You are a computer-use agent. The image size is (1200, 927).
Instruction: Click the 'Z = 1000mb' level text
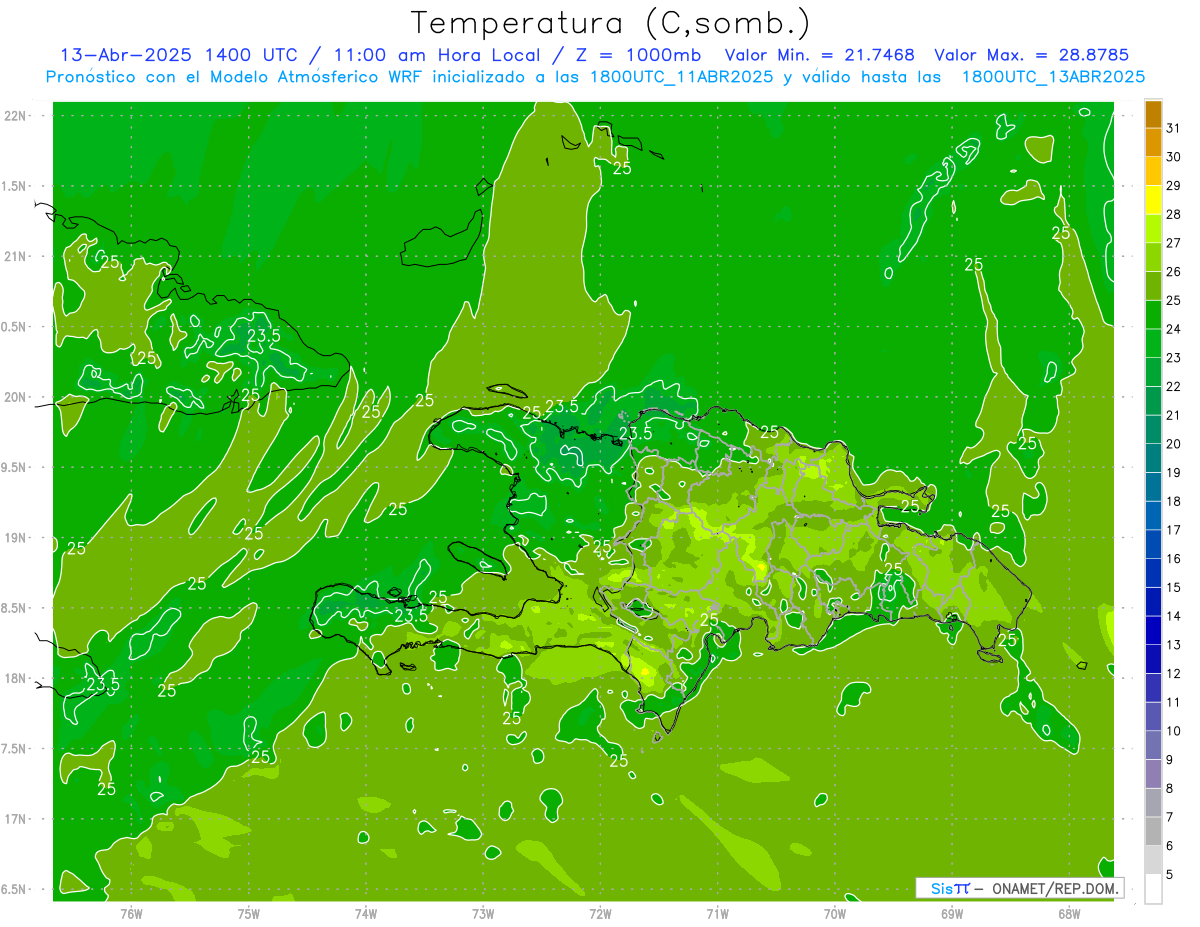[633, 55]
